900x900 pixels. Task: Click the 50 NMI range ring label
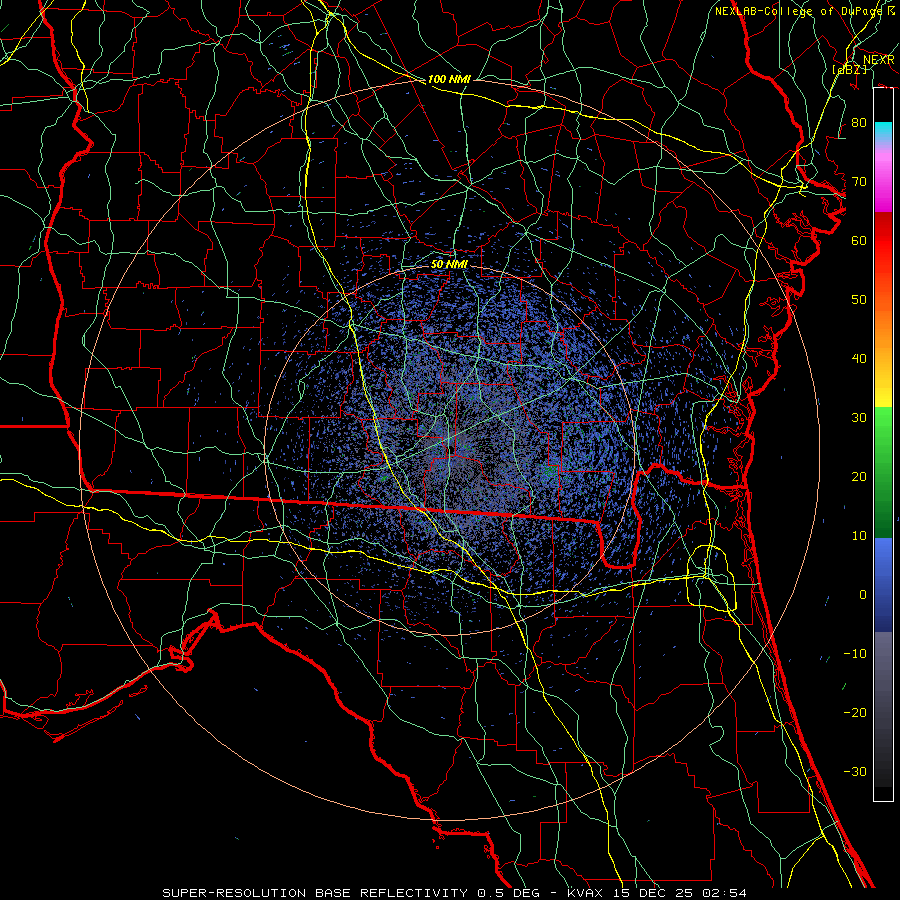coord(449,264)
